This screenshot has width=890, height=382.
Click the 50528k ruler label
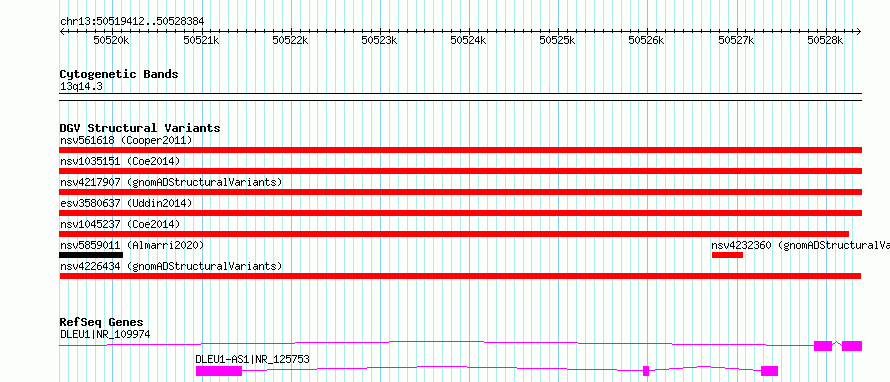click(x=825, y=40)
